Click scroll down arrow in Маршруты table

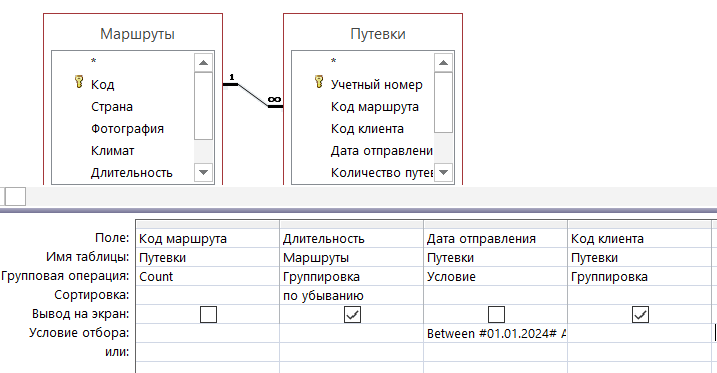click(x=203, y=172)
